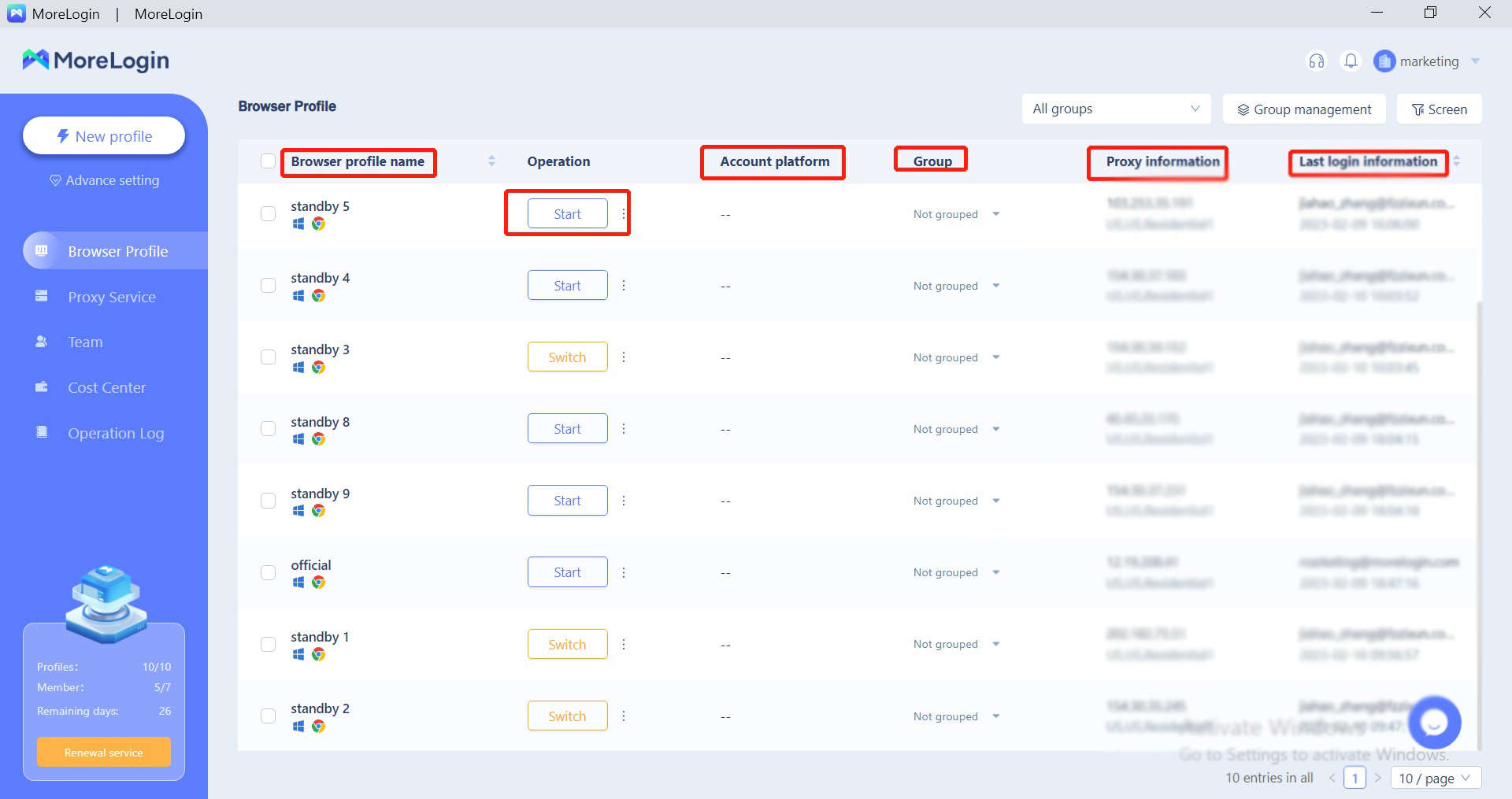Image resolution: width=1512 pixels, height=799 pixels.
Task: Go to the next page arrow
Action: click(1377, 778)
